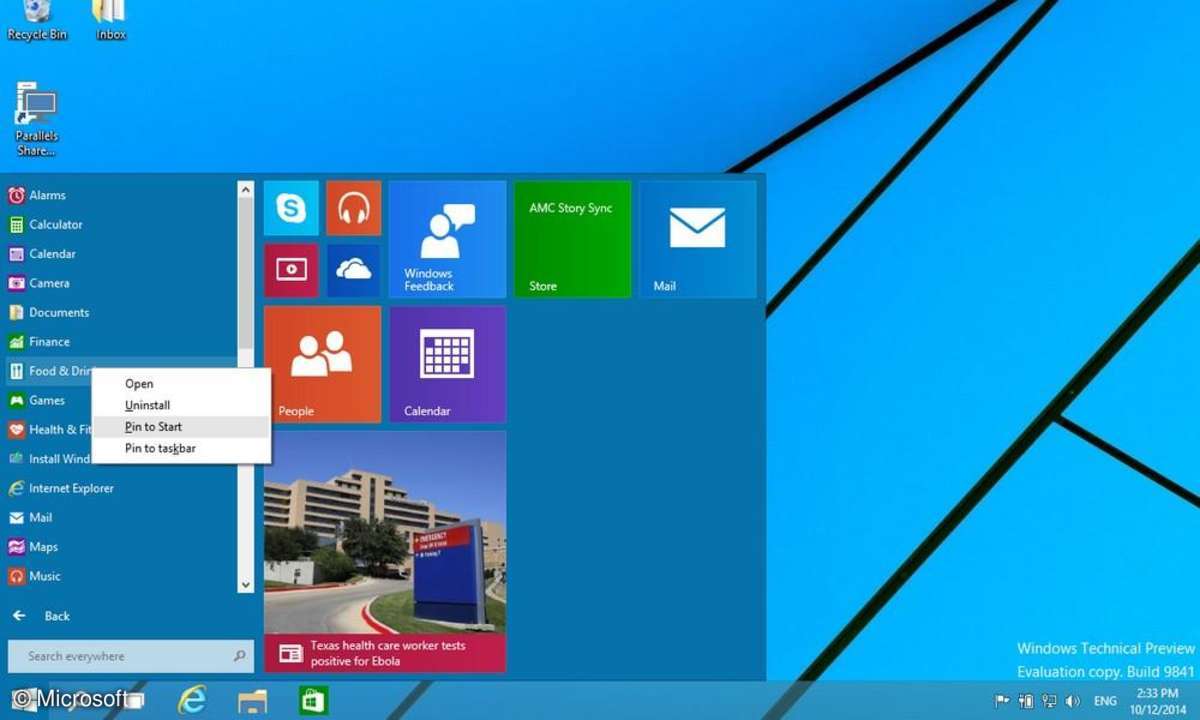Image resolution: width=1200 pixels, height=720 pixels.
Task: Open the network tray icon
Action: 1049,701
